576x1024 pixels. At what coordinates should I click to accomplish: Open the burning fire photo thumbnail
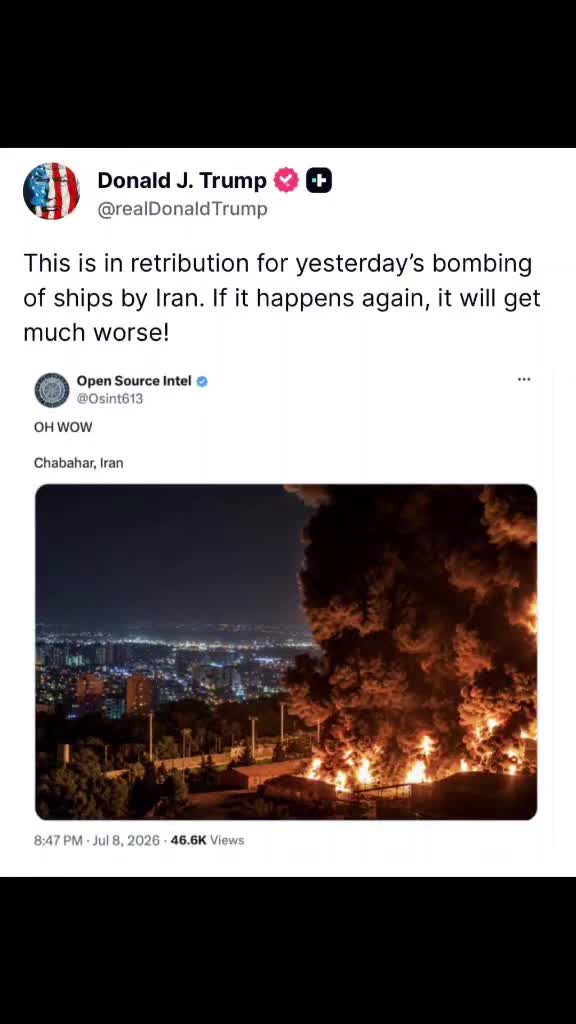click(286, 652)
